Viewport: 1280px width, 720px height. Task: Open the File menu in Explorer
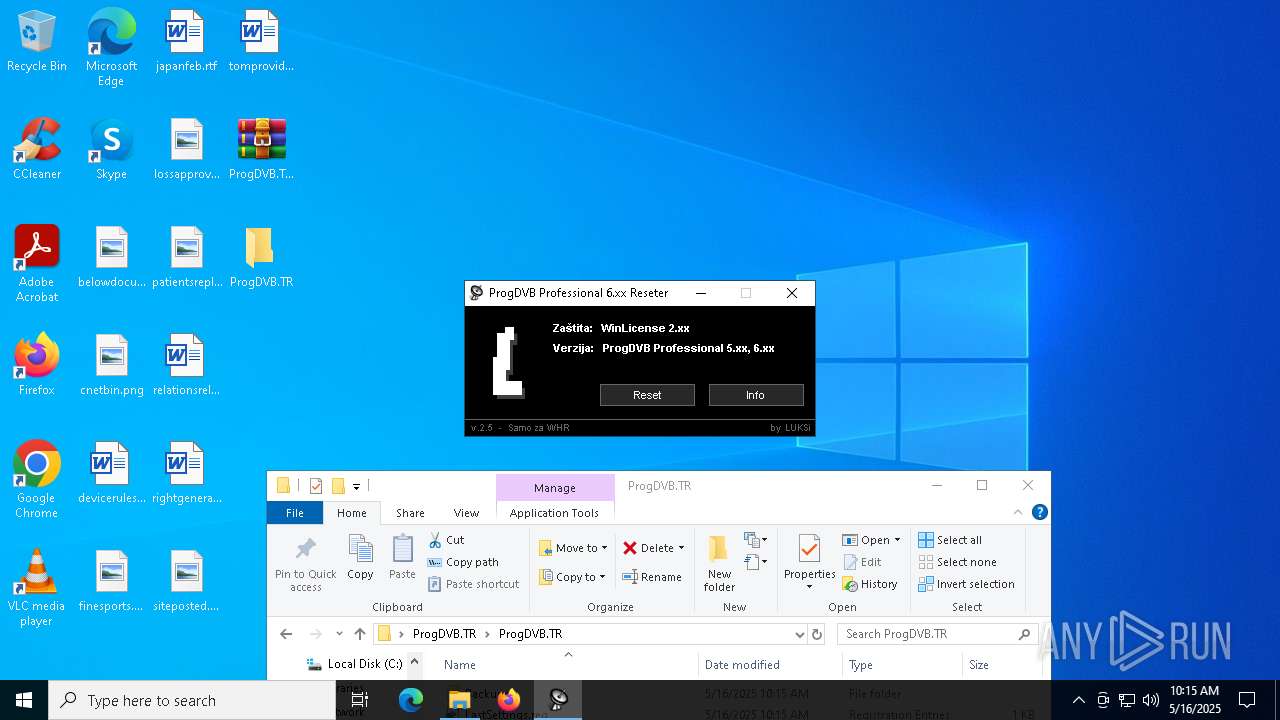[295, 513]
